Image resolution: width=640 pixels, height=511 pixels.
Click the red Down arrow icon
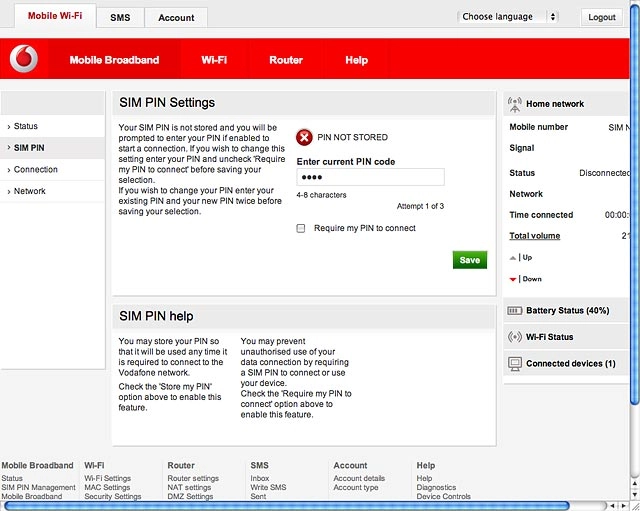[x=513, y=279]
